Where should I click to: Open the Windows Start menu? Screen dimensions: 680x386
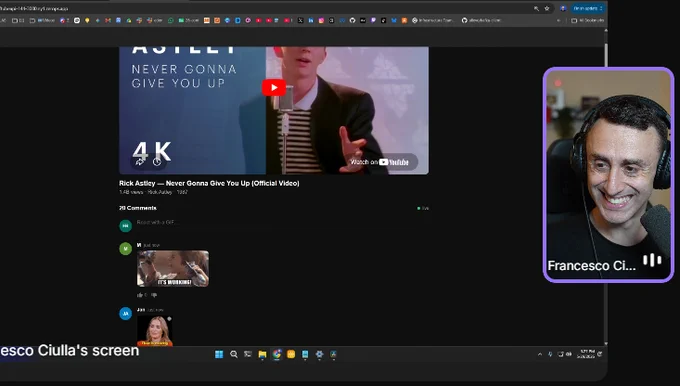pyautogui.click(x=219, y=354)
